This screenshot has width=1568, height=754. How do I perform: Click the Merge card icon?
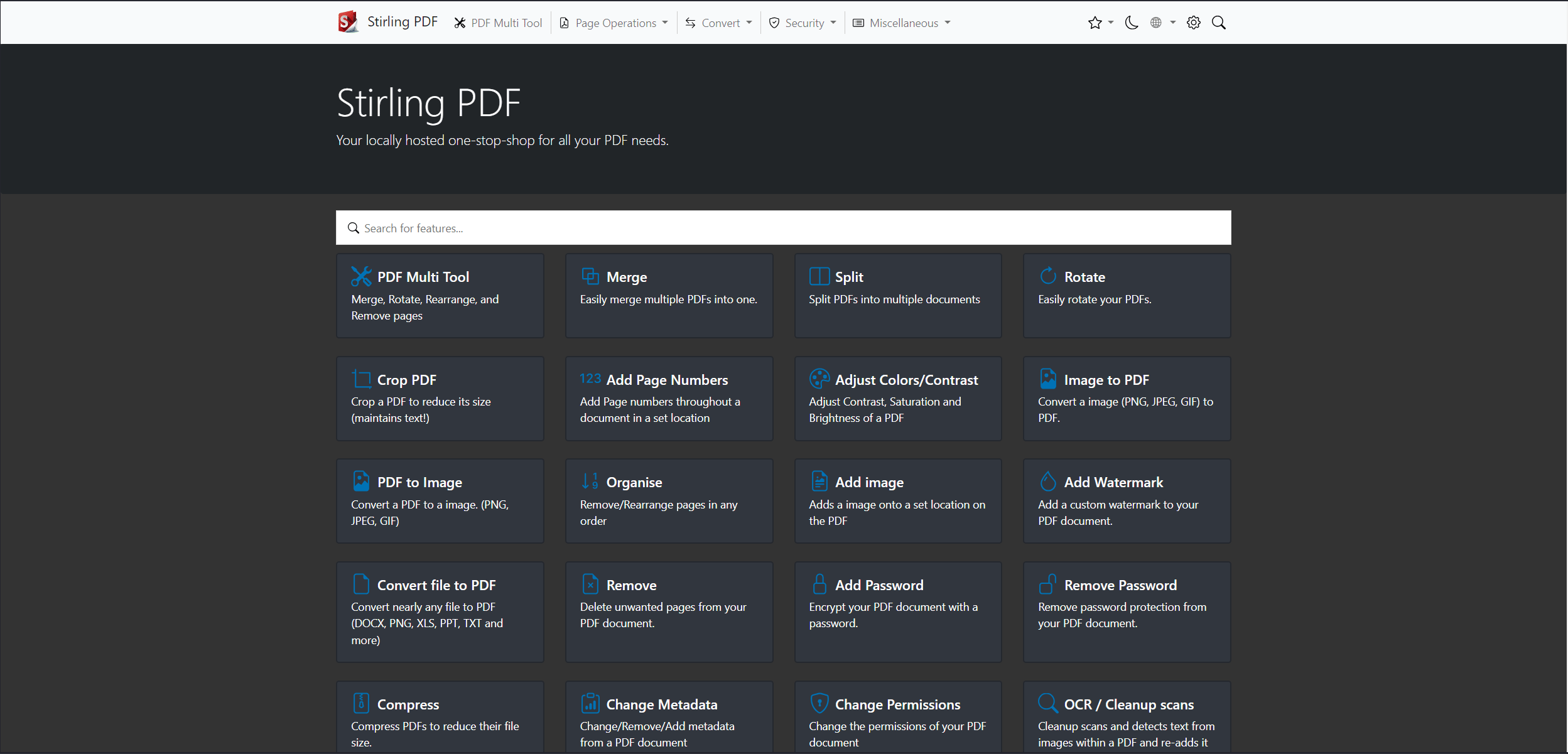pyautogui.click(x=590, y=276)
